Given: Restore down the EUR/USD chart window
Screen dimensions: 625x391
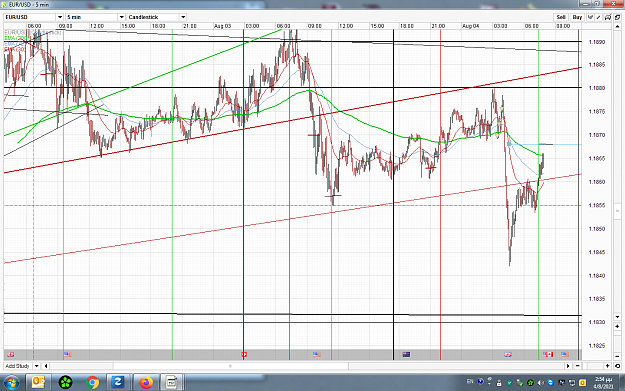Looking at the screenshot, I should (597, 4).
